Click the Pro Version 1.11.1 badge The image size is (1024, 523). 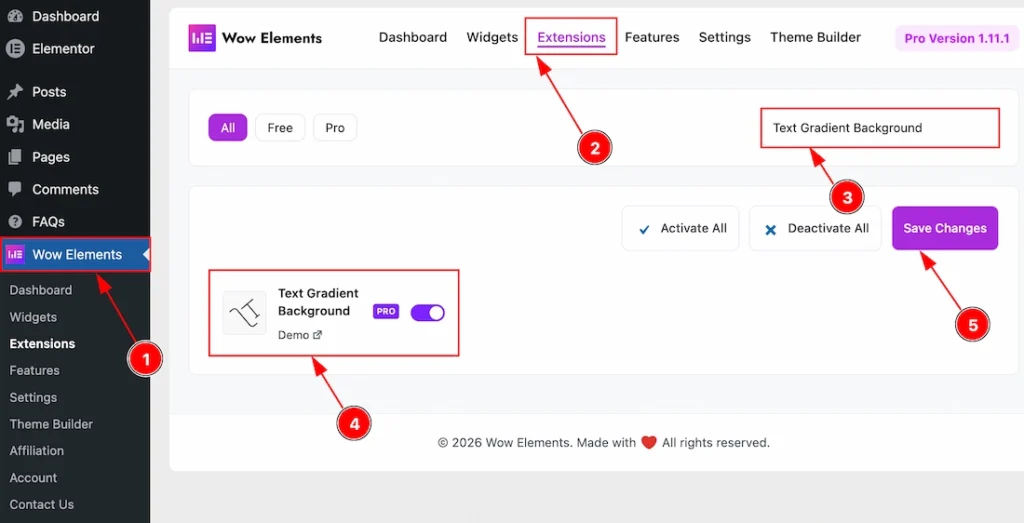tap(957, 39)
